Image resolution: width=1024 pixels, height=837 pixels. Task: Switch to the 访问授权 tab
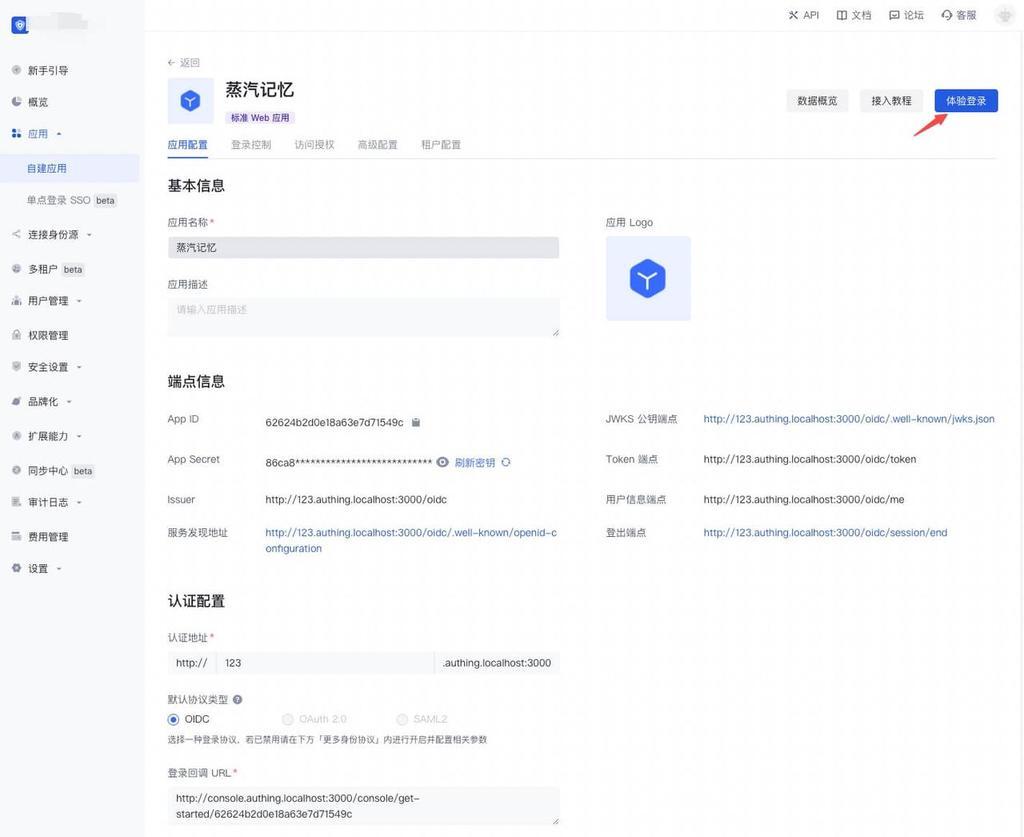tap(314, 145)
